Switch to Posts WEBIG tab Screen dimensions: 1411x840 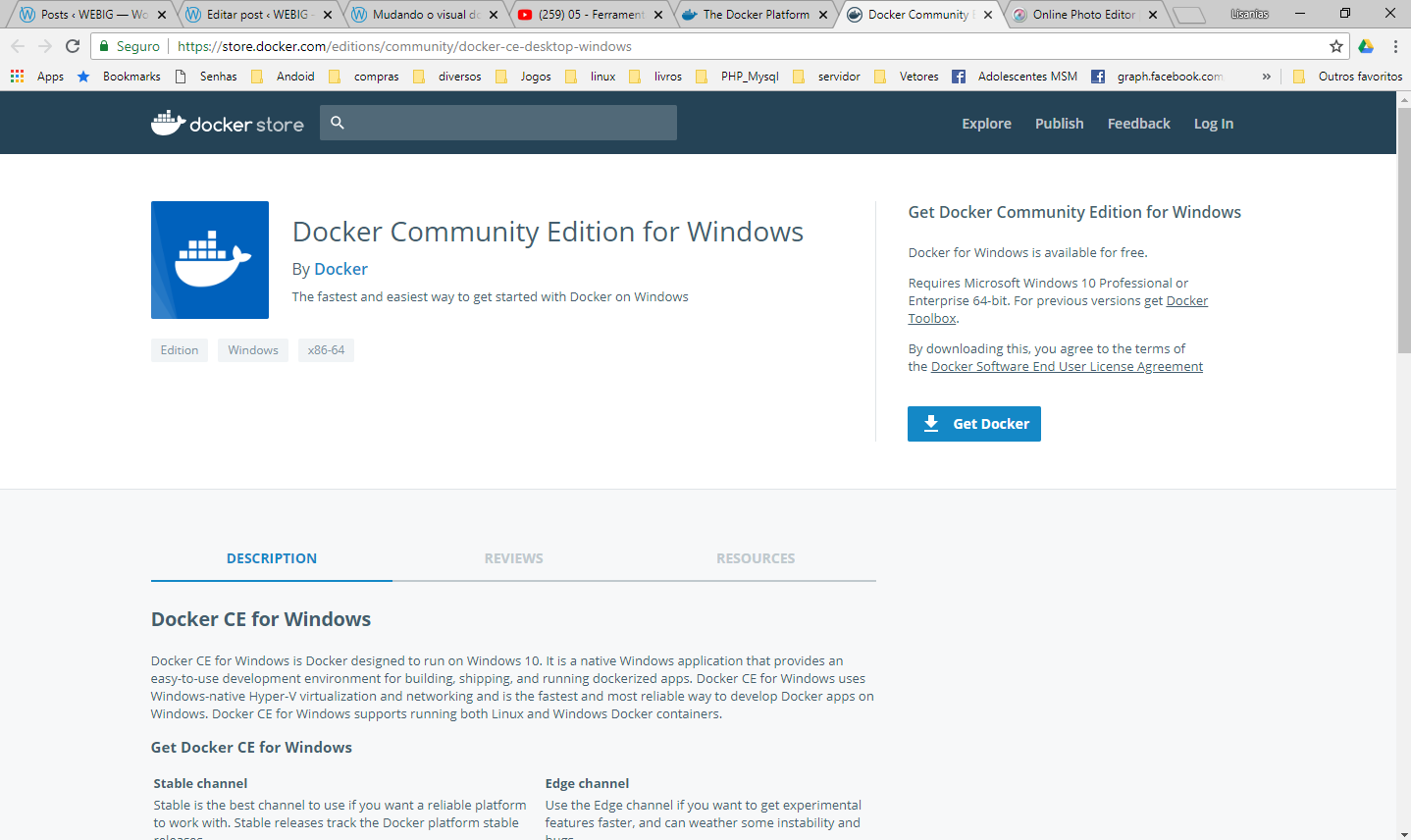click(91, 14)
